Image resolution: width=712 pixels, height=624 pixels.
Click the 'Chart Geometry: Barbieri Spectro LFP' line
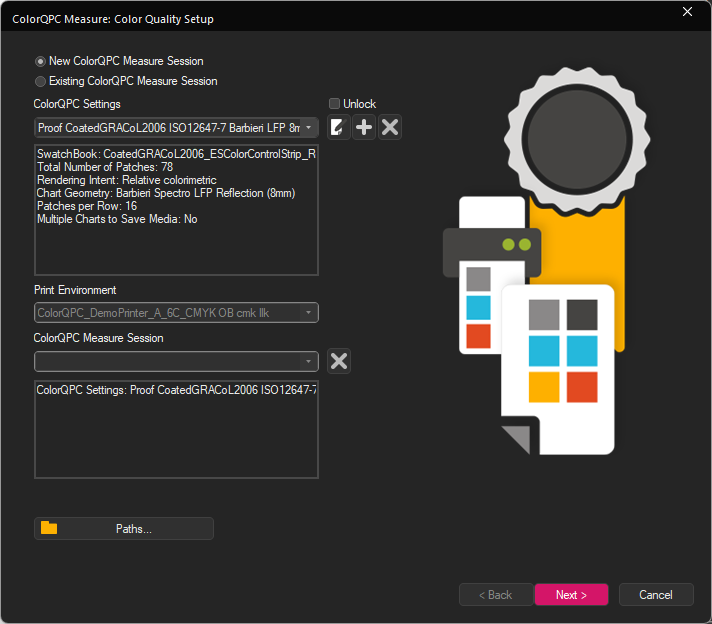[x=166, y=193]
